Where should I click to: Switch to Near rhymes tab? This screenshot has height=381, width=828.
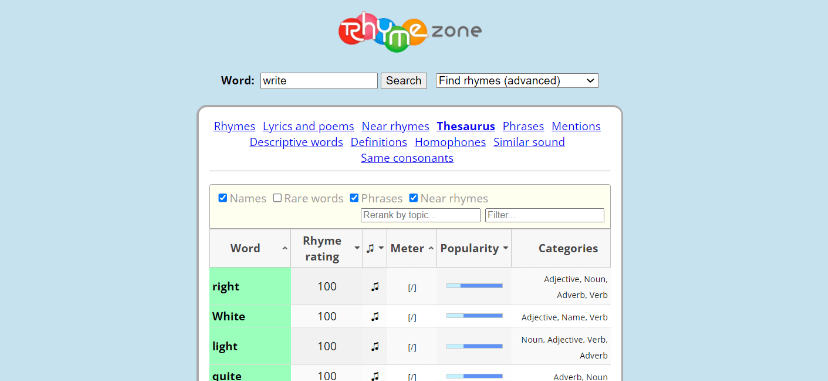(396, 126)
